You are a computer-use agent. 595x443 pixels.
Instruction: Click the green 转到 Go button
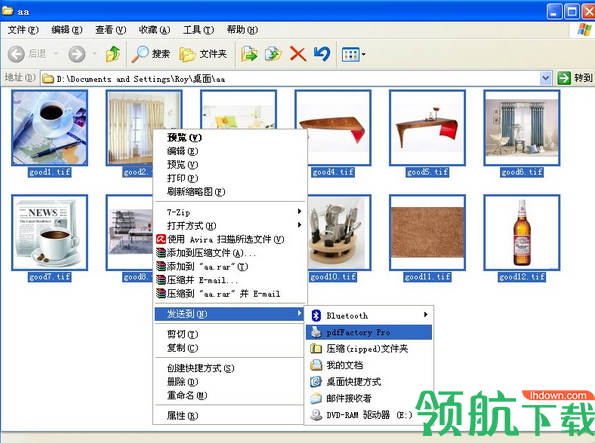(575, 78)
